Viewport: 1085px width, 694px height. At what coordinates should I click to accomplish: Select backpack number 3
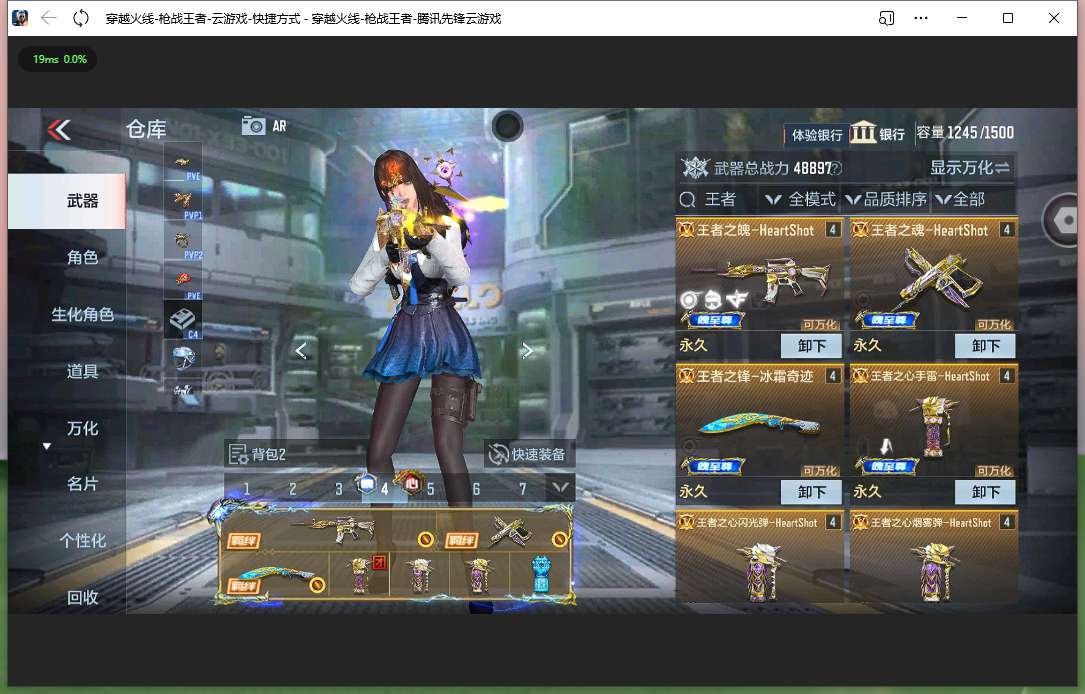pyautogui.click(x=338, y=489)
